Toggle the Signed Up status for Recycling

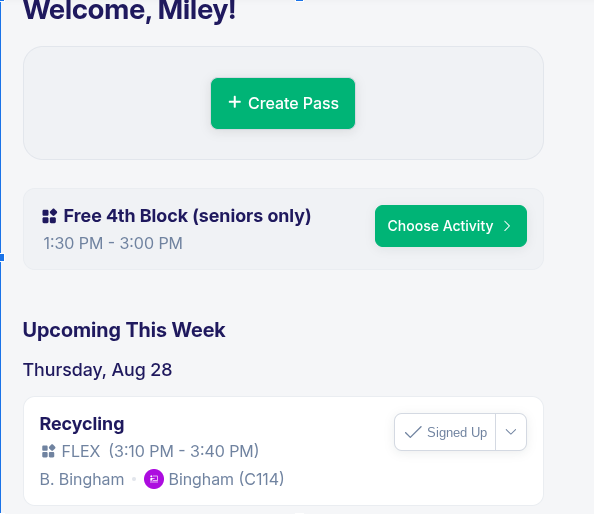point(445,432)
